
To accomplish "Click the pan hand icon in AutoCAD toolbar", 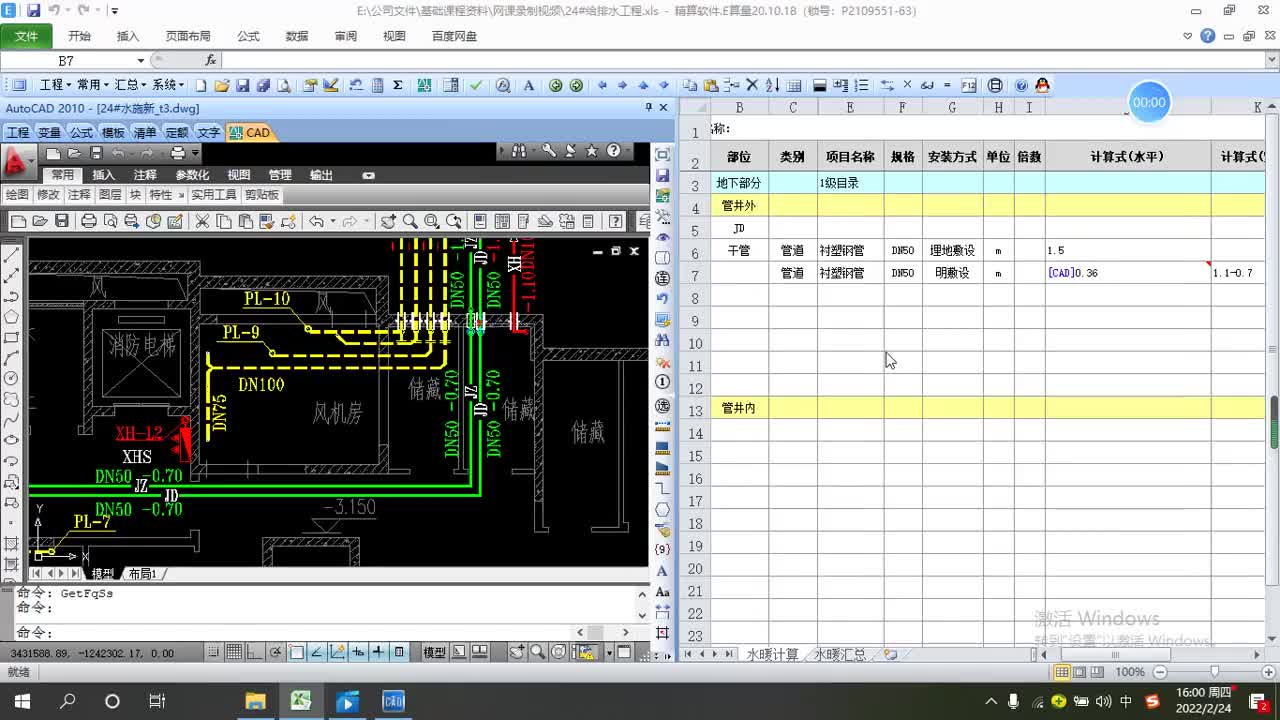I will pyautogui.click(x=388, y=221).
